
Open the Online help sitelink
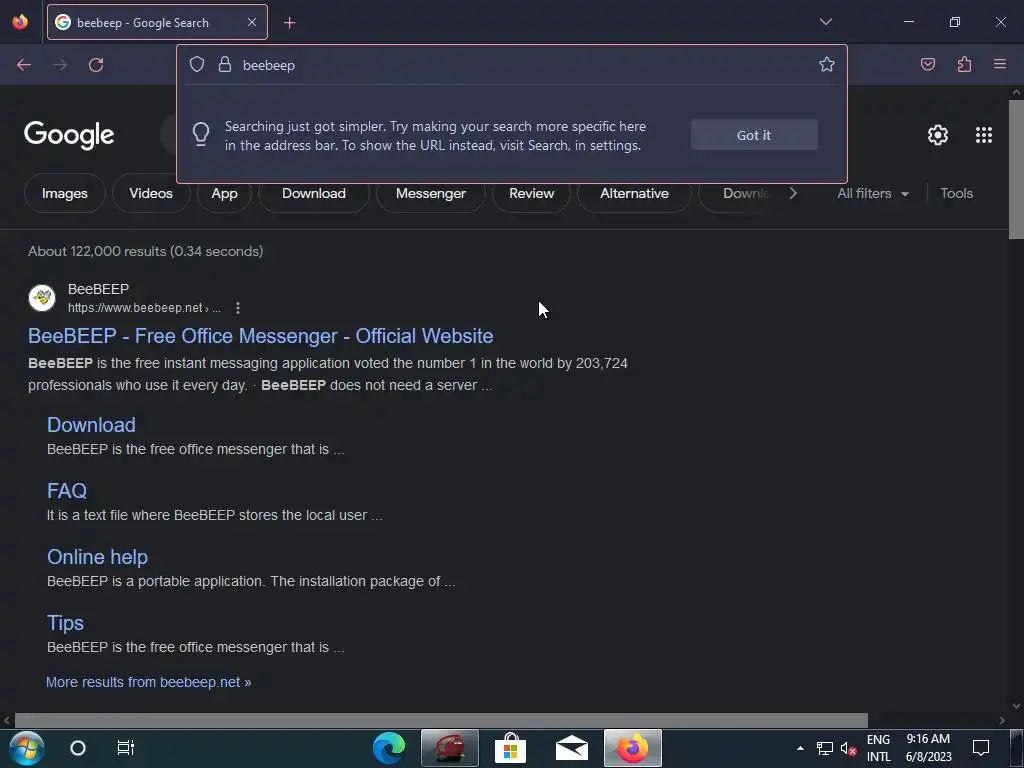(x=97, y=557)
